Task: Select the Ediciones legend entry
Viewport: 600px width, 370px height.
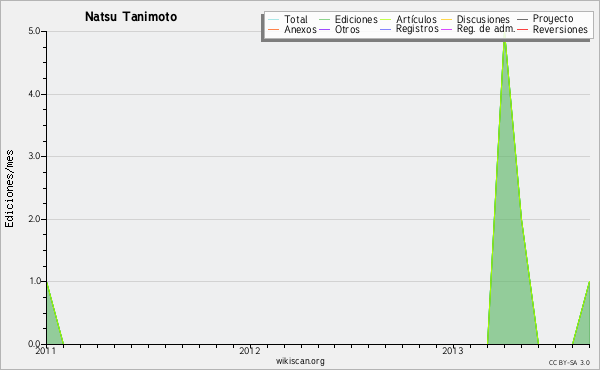Action: (x=356, y=19)
